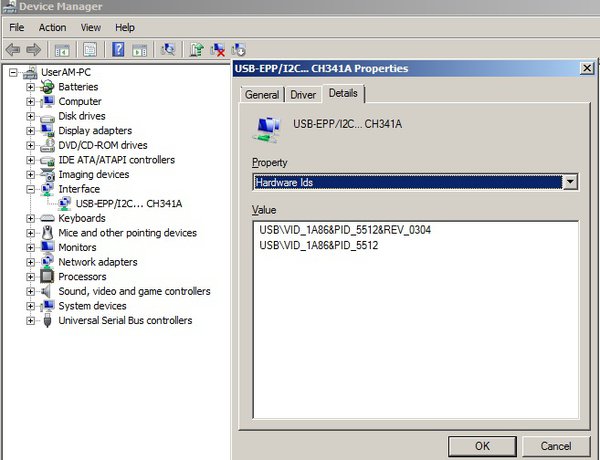Click the DVD/CD-ROM drives icon
The height and width of the screenshot is (460, 600).
[x=47, y=145]
